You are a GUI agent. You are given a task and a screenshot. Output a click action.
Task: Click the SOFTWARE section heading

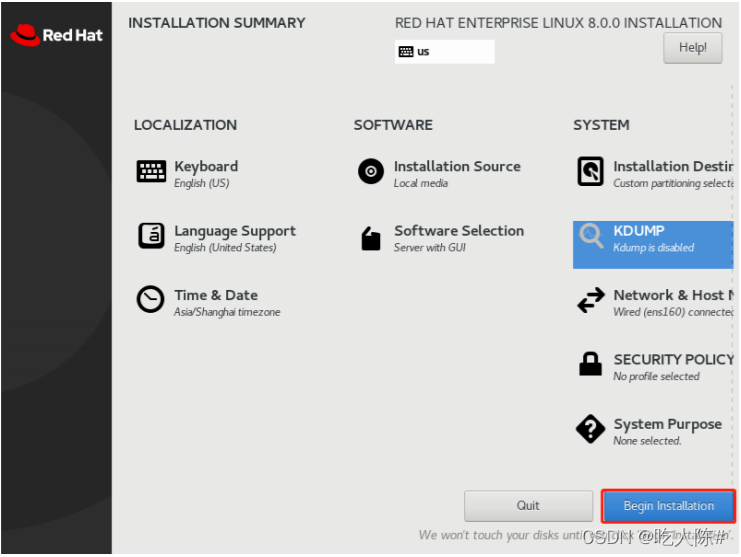(x=393, y=125)
